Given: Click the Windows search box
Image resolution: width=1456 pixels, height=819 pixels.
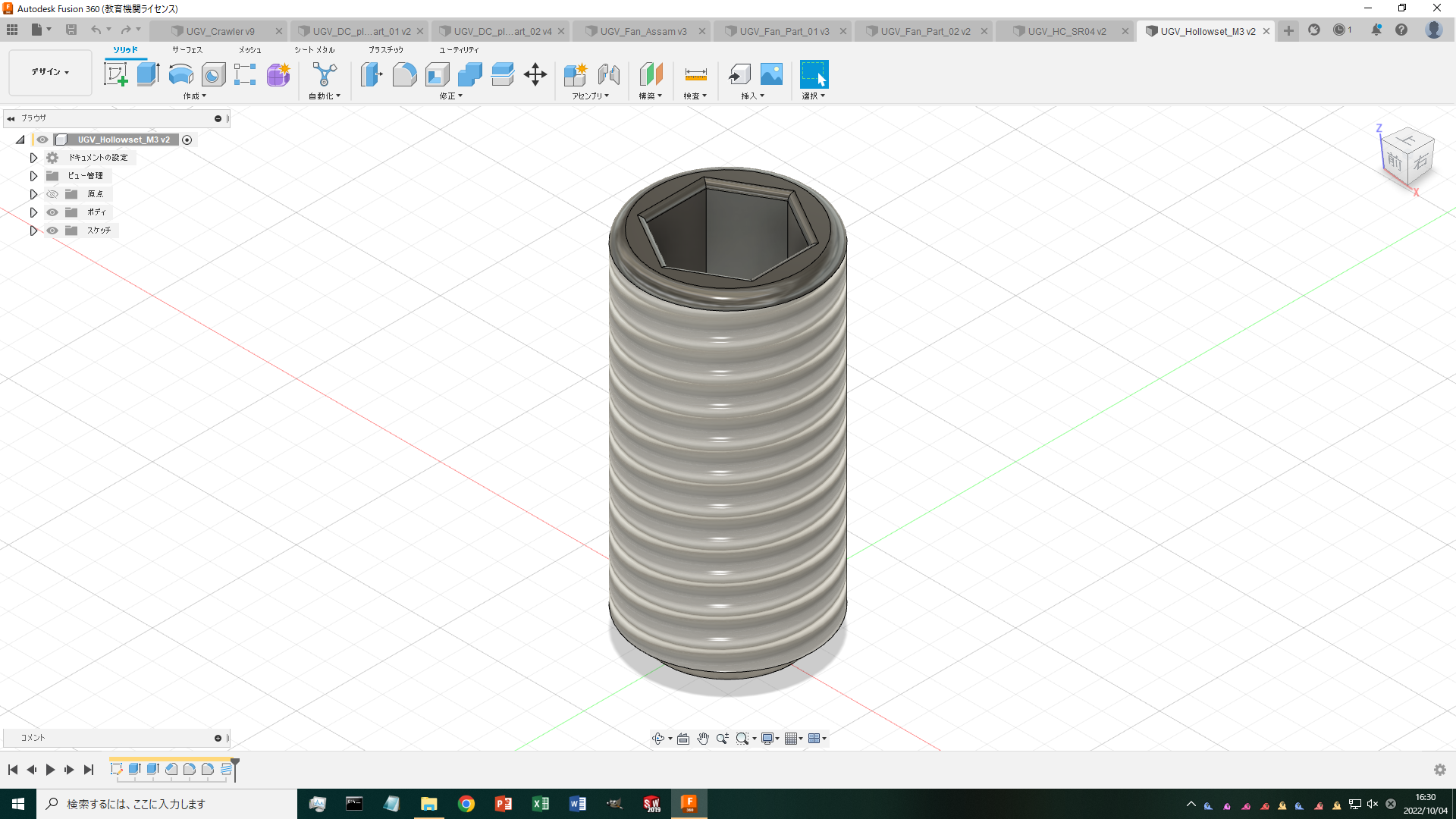Looking at the screenshot, I should click(x=167, y=804).
